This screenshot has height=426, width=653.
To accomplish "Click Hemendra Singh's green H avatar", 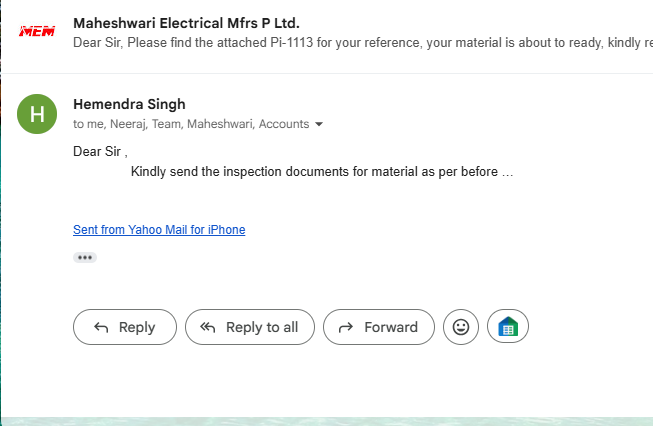I will pos(38,113).
